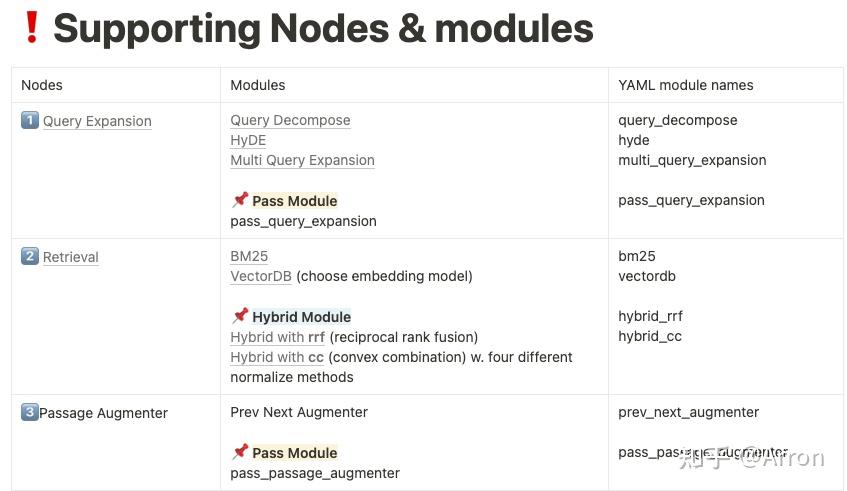
Task: Click the pushpin in Query Expansion row
Action: pyautogui.click(x=240, y=200)
